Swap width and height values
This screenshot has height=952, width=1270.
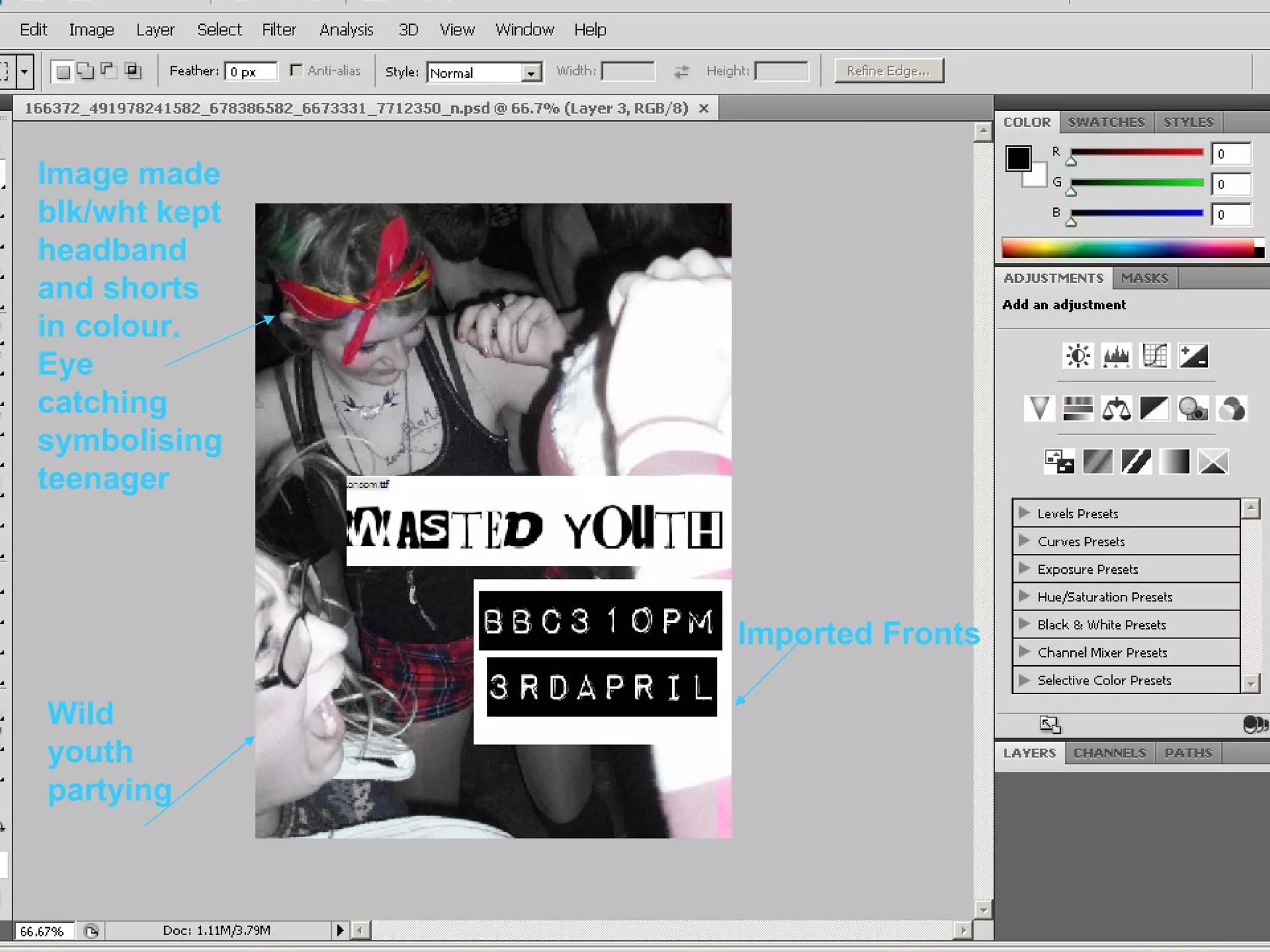click(x=681, y=72)
